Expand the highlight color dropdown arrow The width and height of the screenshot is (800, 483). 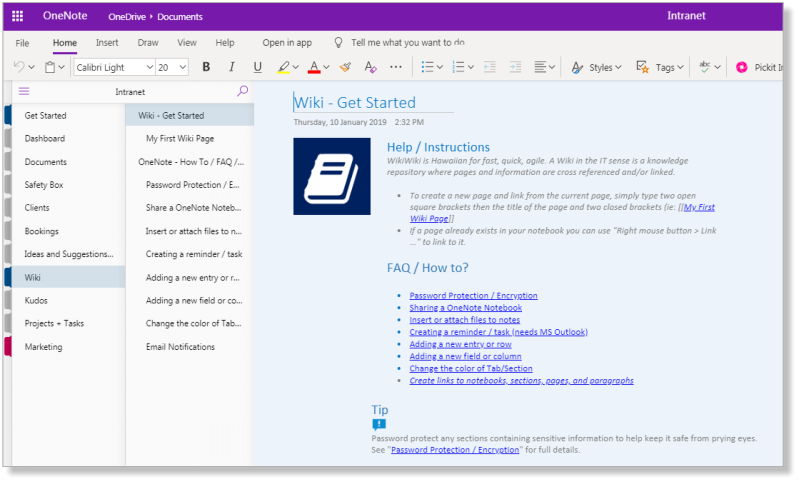pyautogui.click(x=295, y=67)
